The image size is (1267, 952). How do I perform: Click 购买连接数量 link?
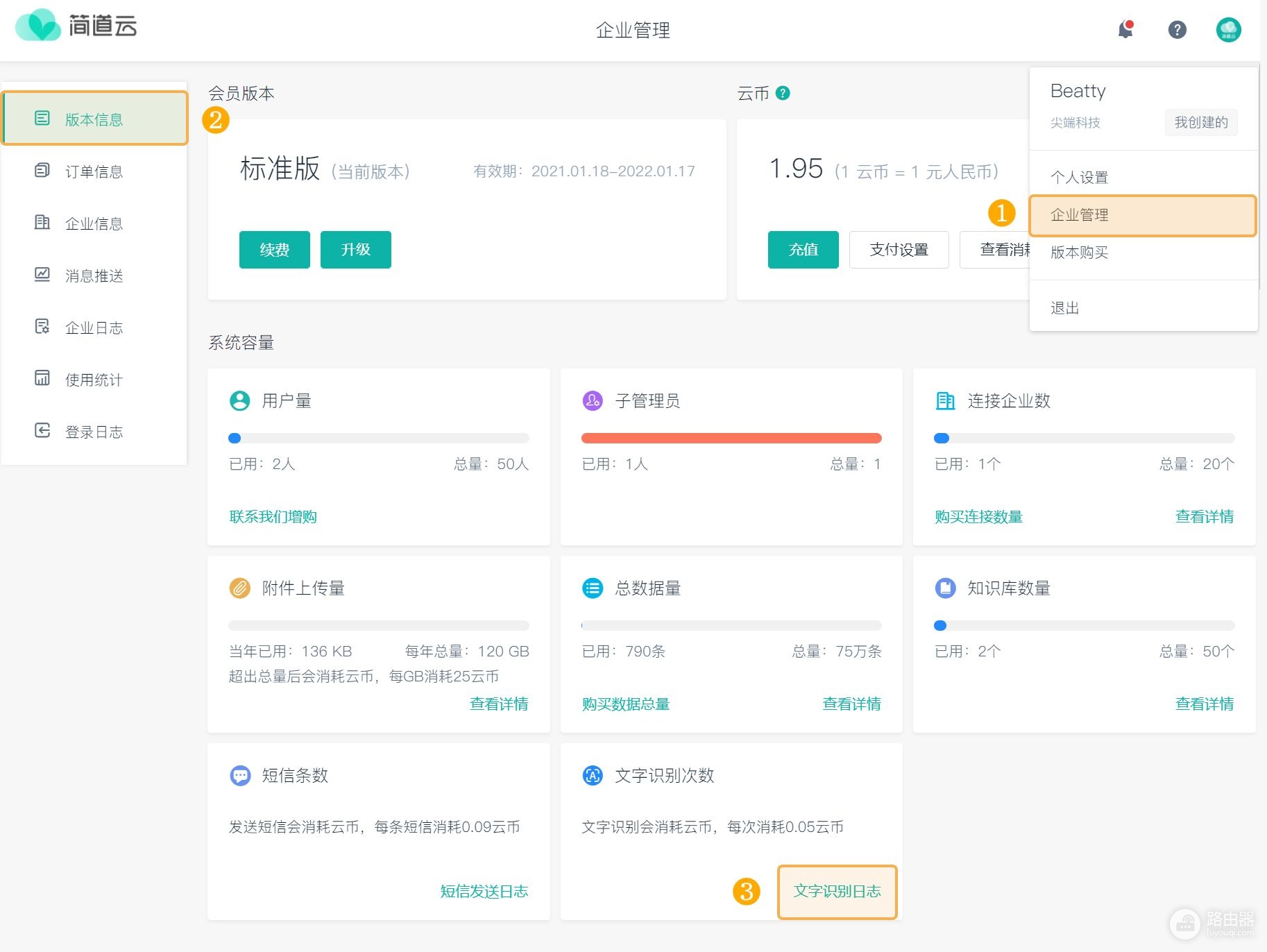coord(978,517)
